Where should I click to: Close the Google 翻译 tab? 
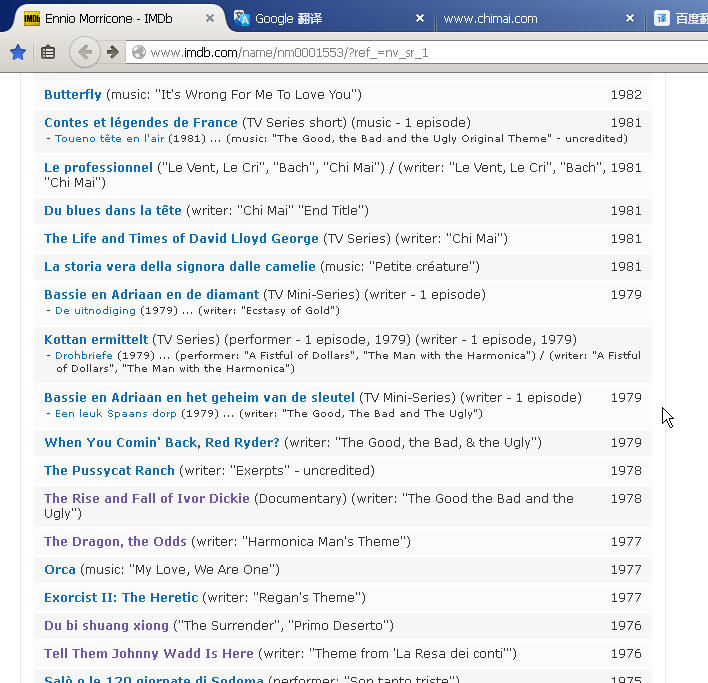pos(420,18)
